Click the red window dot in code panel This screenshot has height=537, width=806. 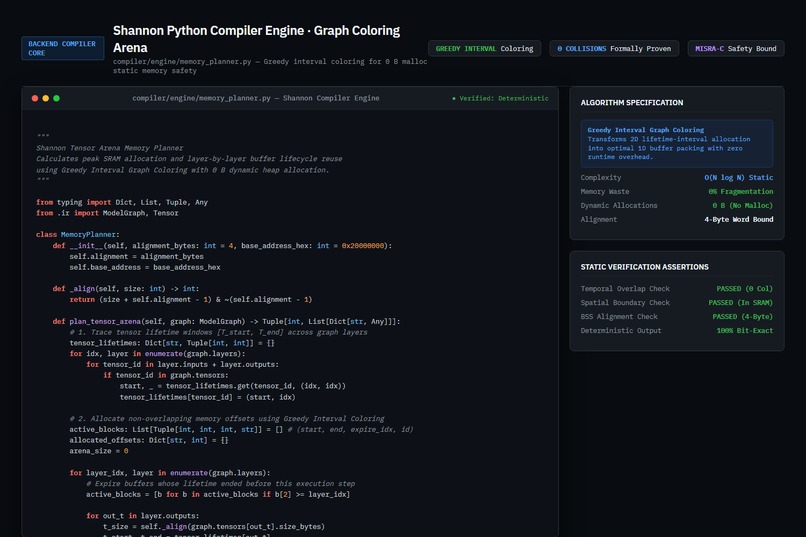pos(35,98)
